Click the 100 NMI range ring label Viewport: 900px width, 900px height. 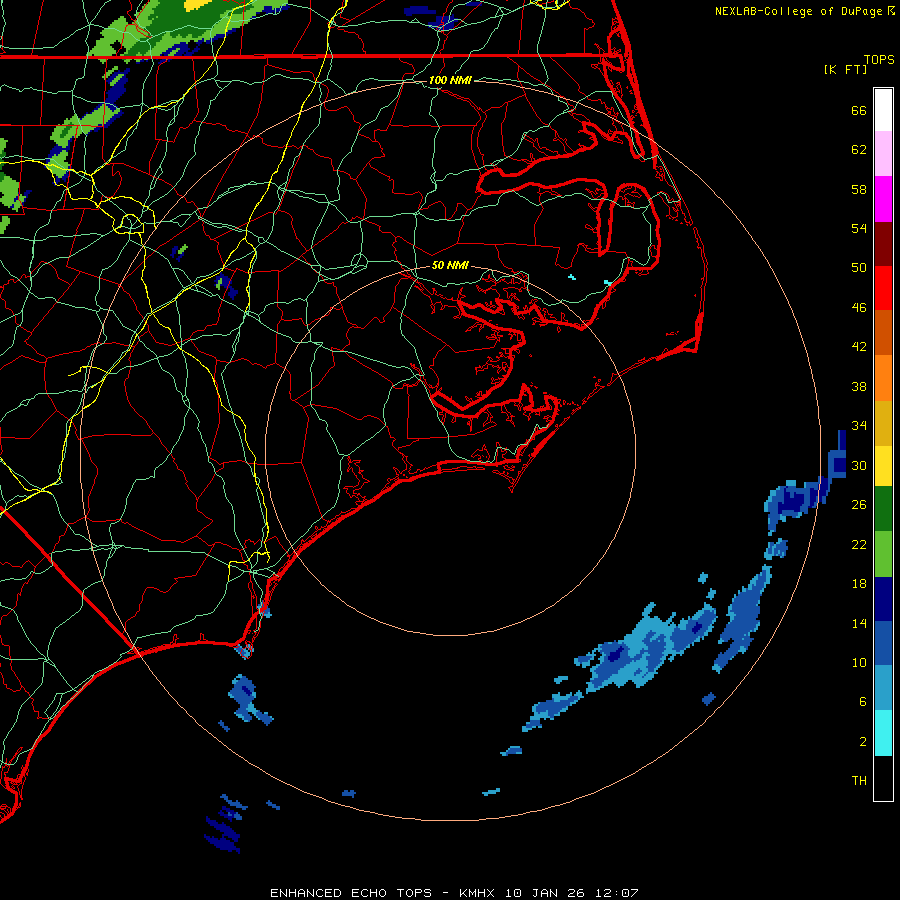click(450, 80)
